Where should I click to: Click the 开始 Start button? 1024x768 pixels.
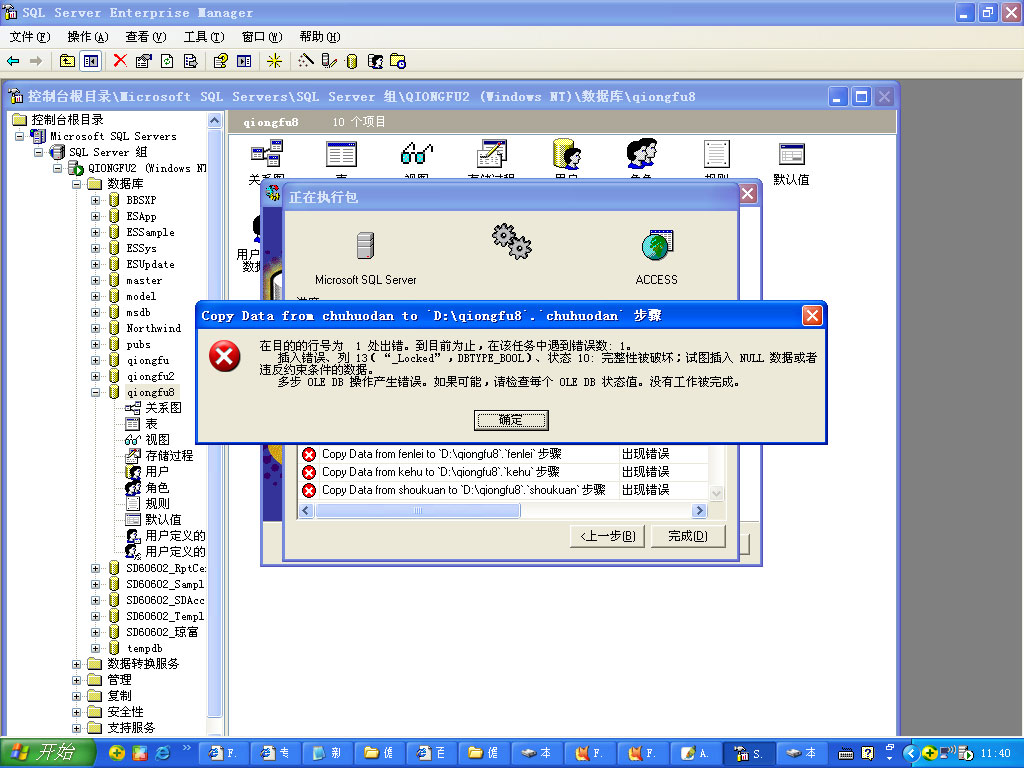click(x=46, y=753)
